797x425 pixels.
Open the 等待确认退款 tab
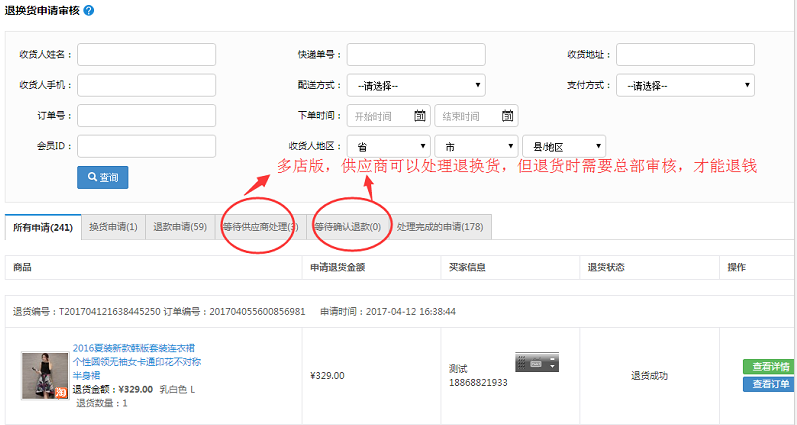(x=347, y=227)
